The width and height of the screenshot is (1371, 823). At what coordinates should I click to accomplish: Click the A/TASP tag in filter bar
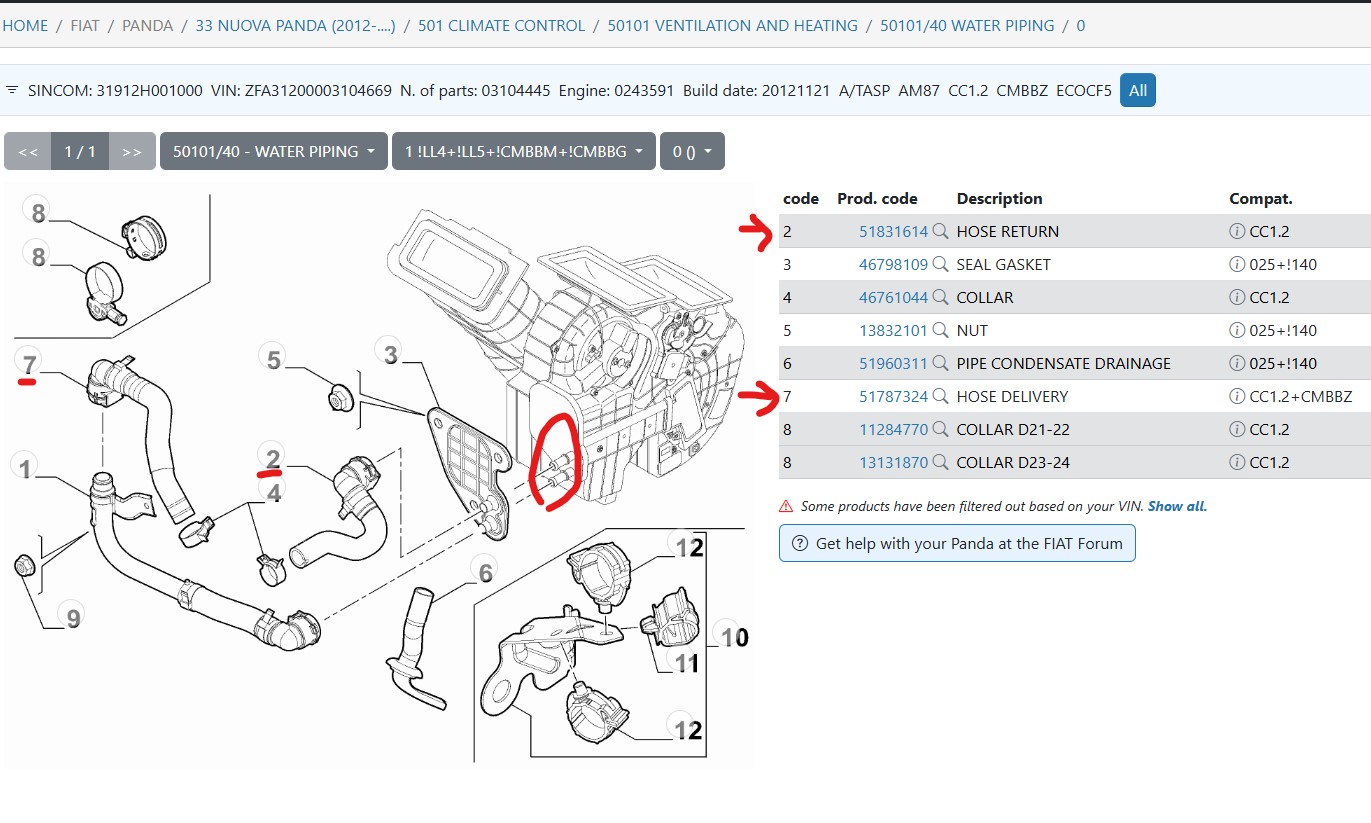click(863, 90)
